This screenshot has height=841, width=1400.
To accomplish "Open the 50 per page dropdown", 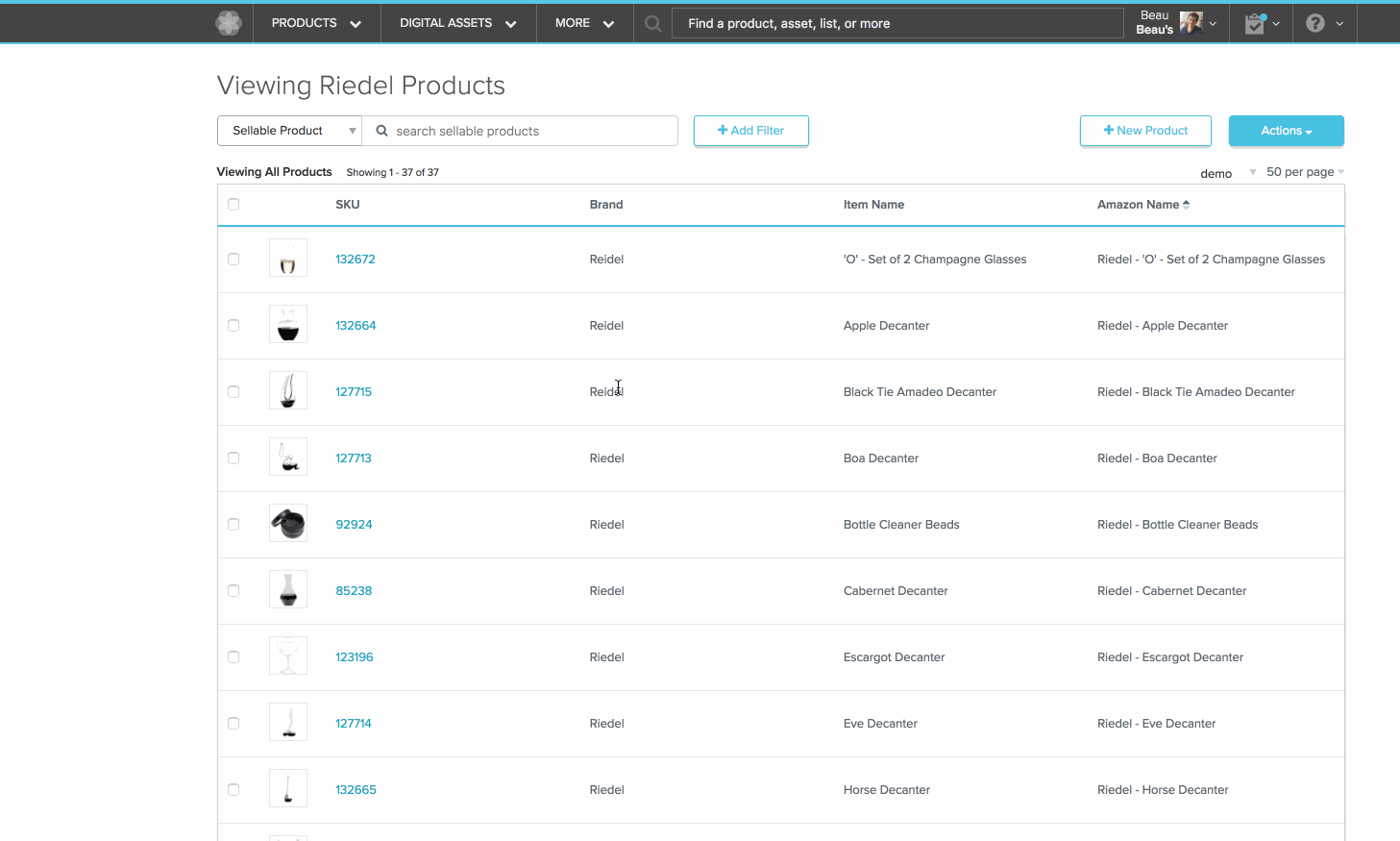I will tap(1305, 172).
